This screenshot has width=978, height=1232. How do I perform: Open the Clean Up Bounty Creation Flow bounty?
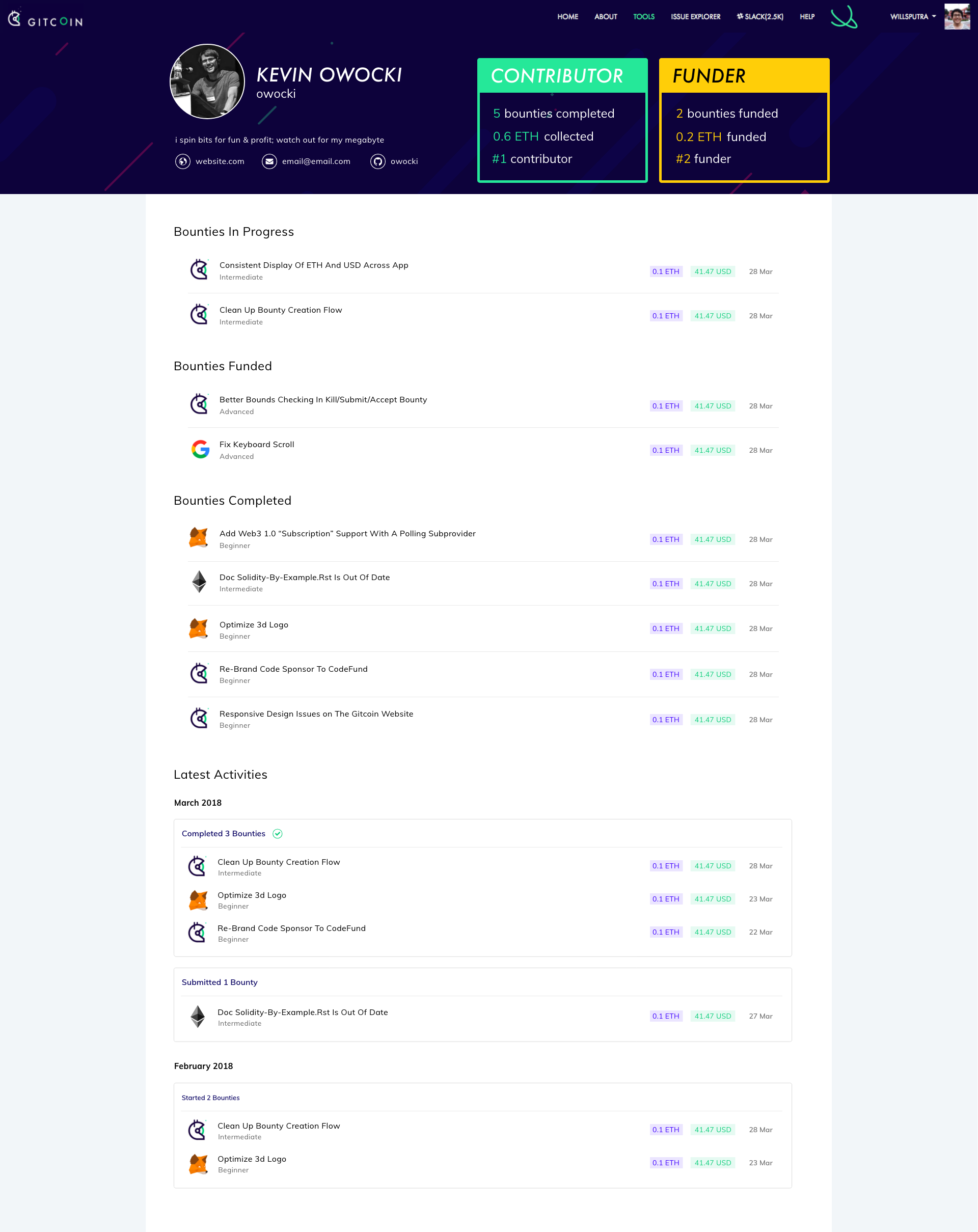[x=281, y=310]
